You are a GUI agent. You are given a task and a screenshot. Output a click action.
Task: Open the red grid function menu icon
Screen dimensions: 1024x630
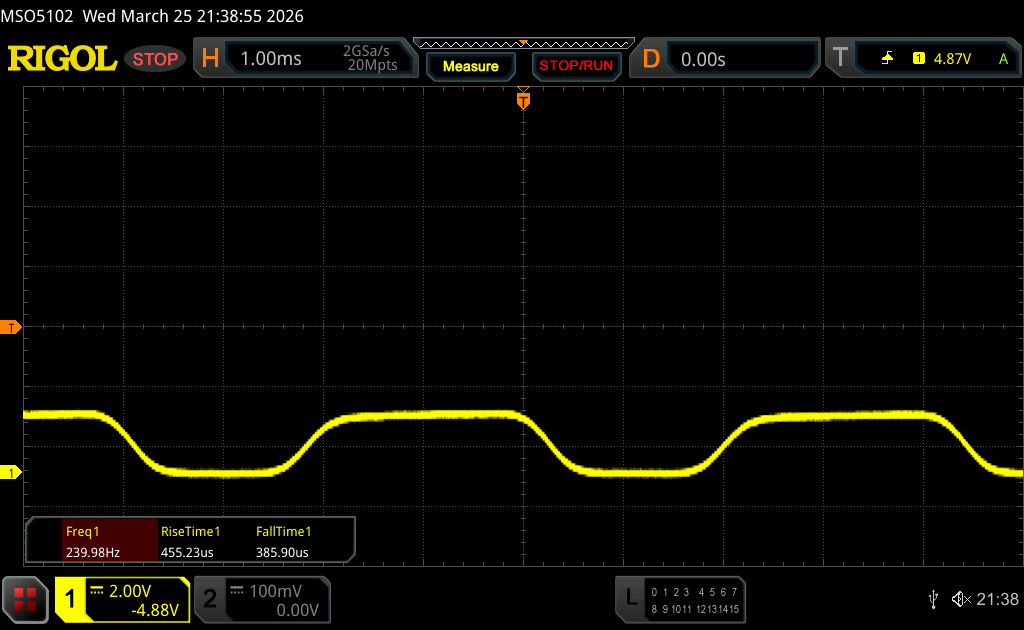pos(25,598)
